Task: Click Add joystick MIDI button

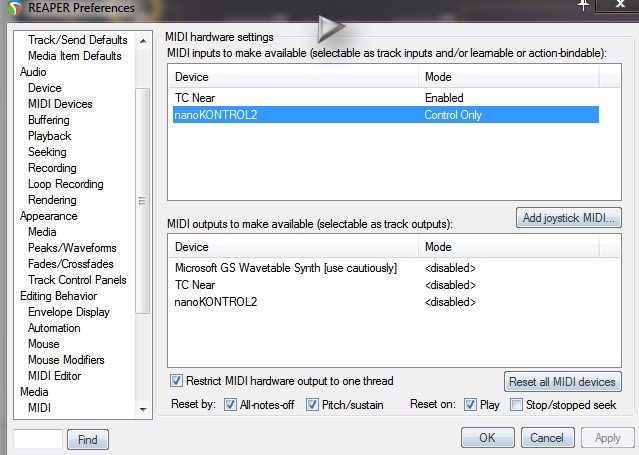Action: click(568, 218)
